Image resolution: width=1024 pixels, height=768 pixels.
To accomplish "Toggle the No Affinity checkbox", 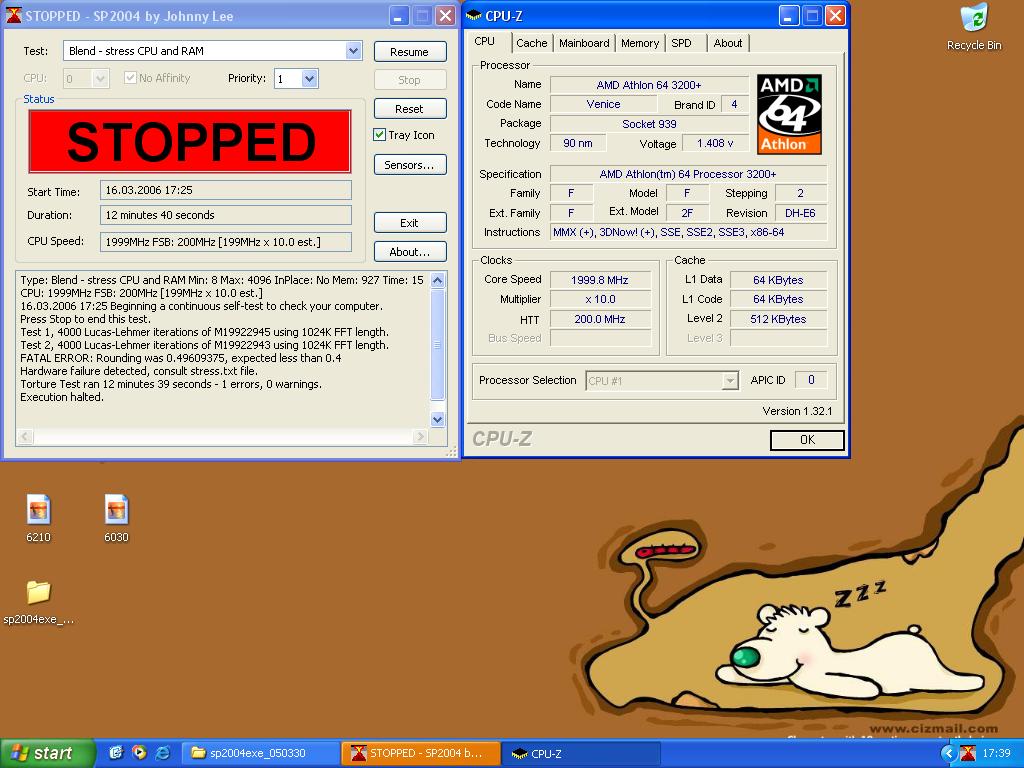I will pos(130,78).
